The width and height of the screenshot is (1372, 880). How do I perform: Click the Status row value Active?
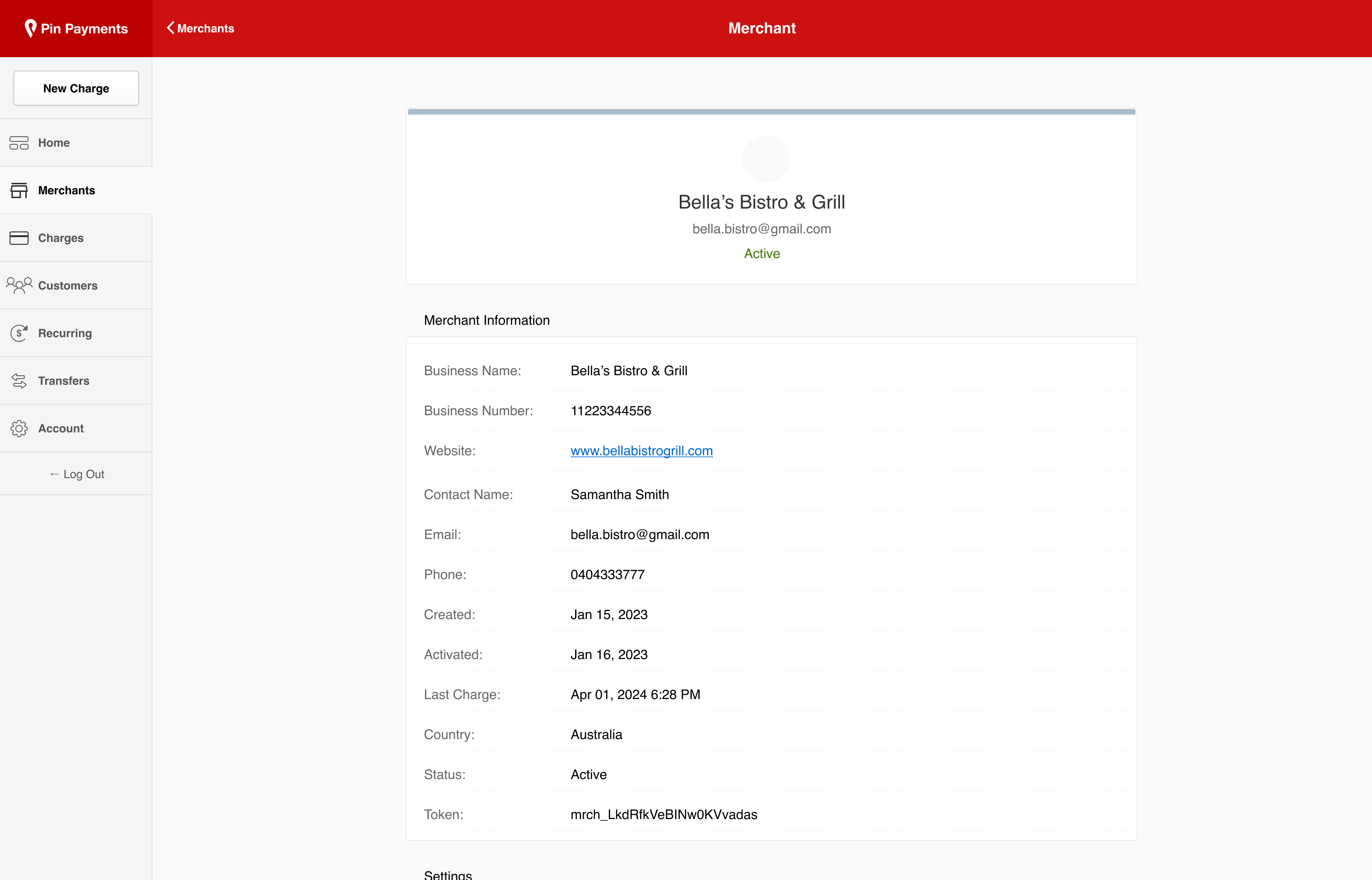coord(588,774)
